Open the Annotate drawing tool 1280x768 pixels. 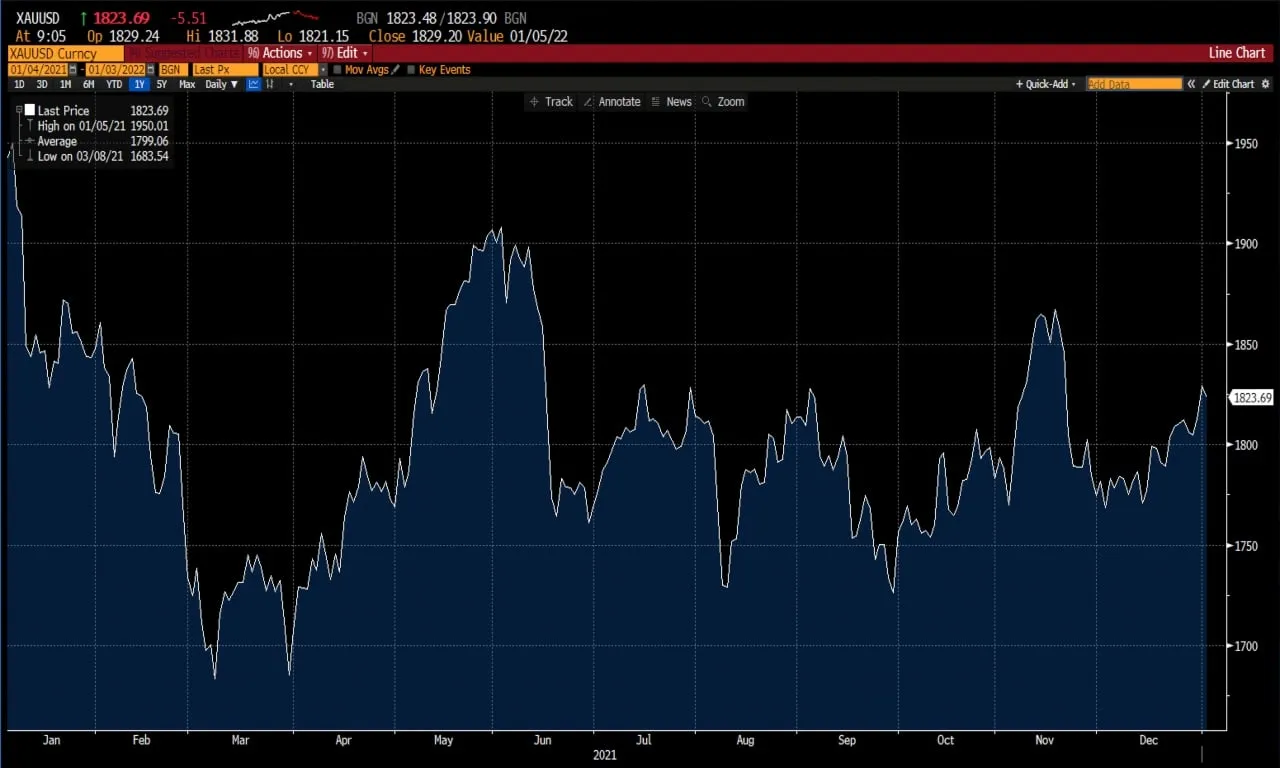613,101
